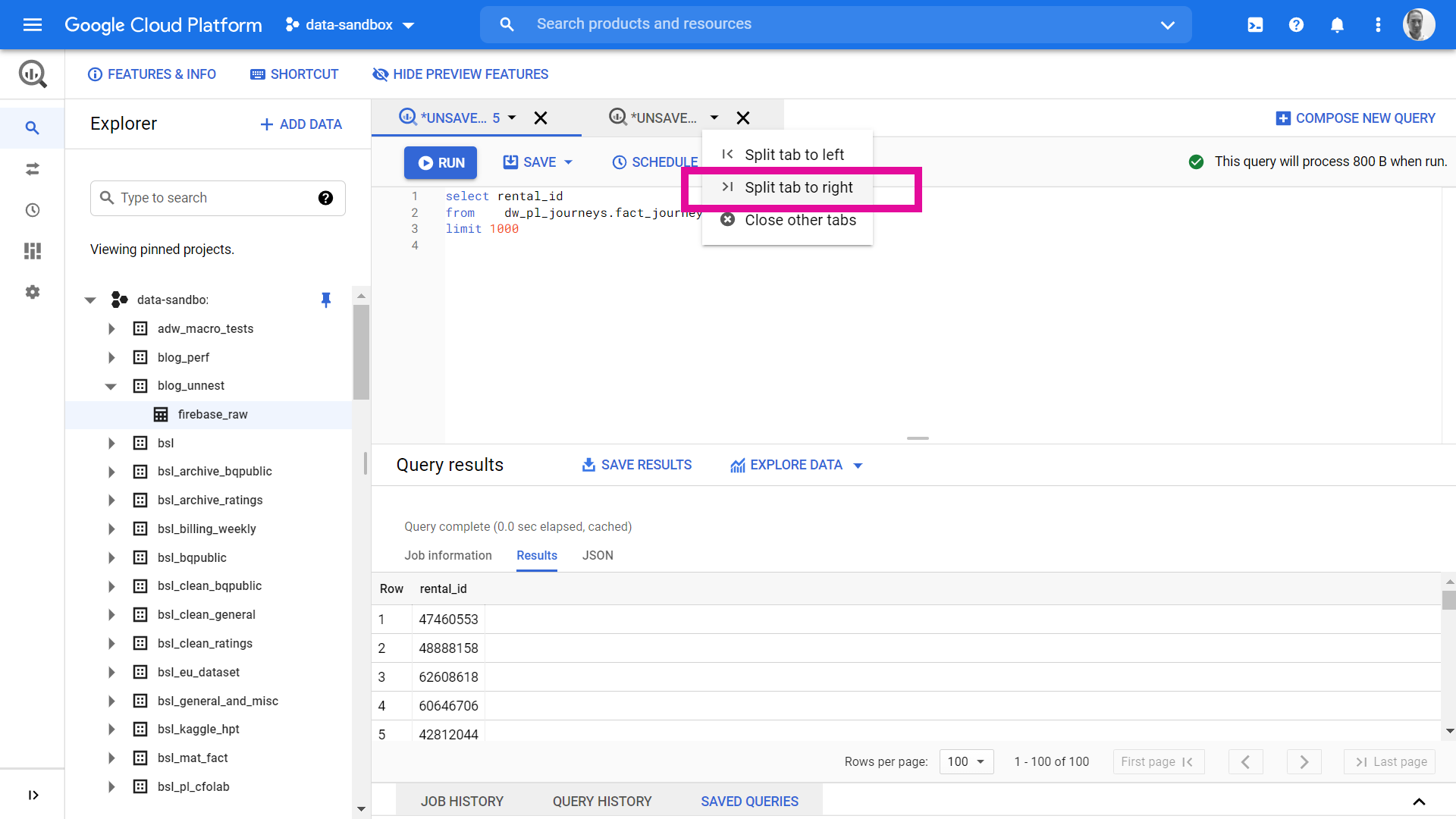Open administration gear icon in sidebar

pos(32,292)
